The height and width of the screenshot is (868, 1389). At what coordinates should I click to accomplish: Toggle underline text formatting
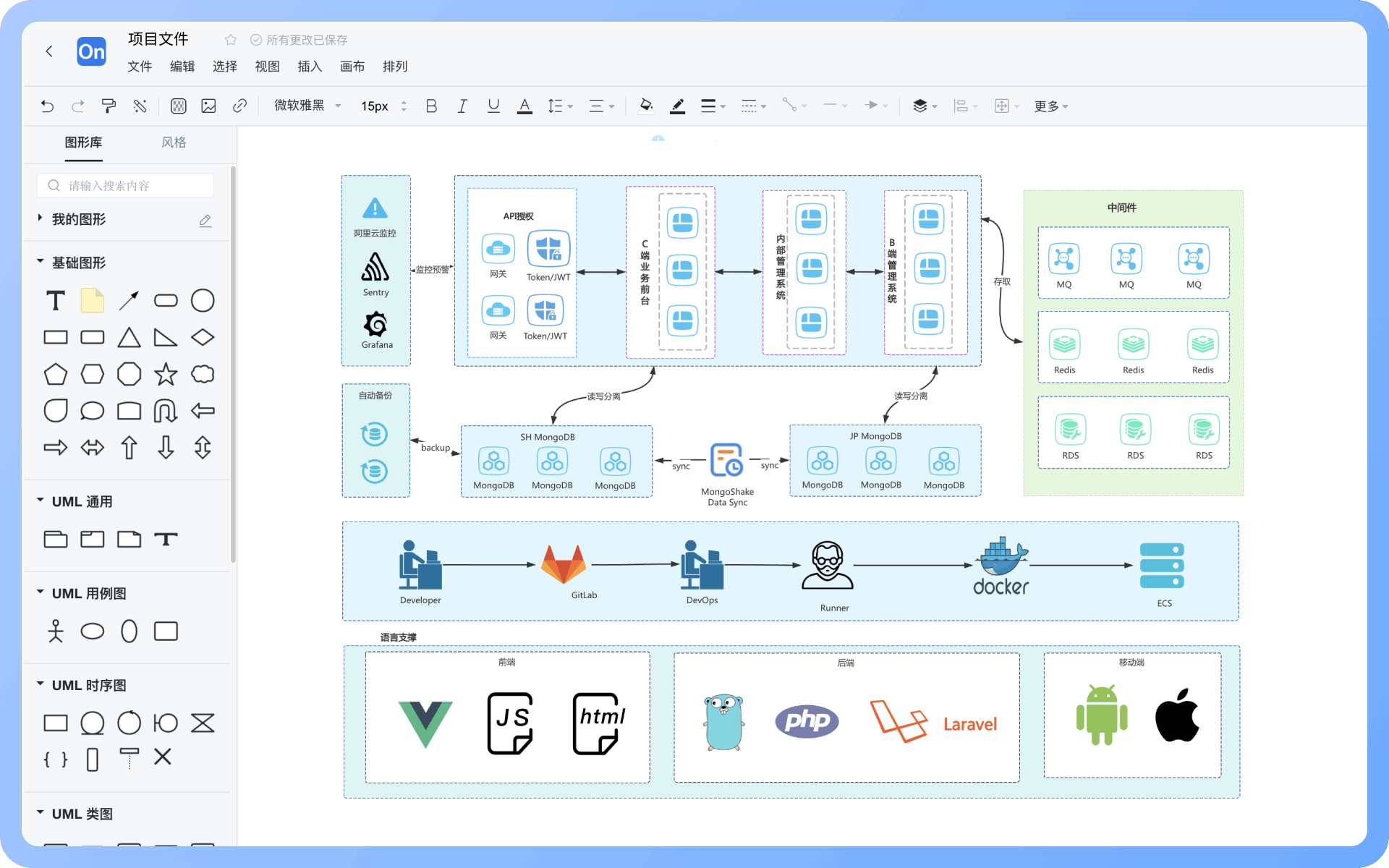493,106
